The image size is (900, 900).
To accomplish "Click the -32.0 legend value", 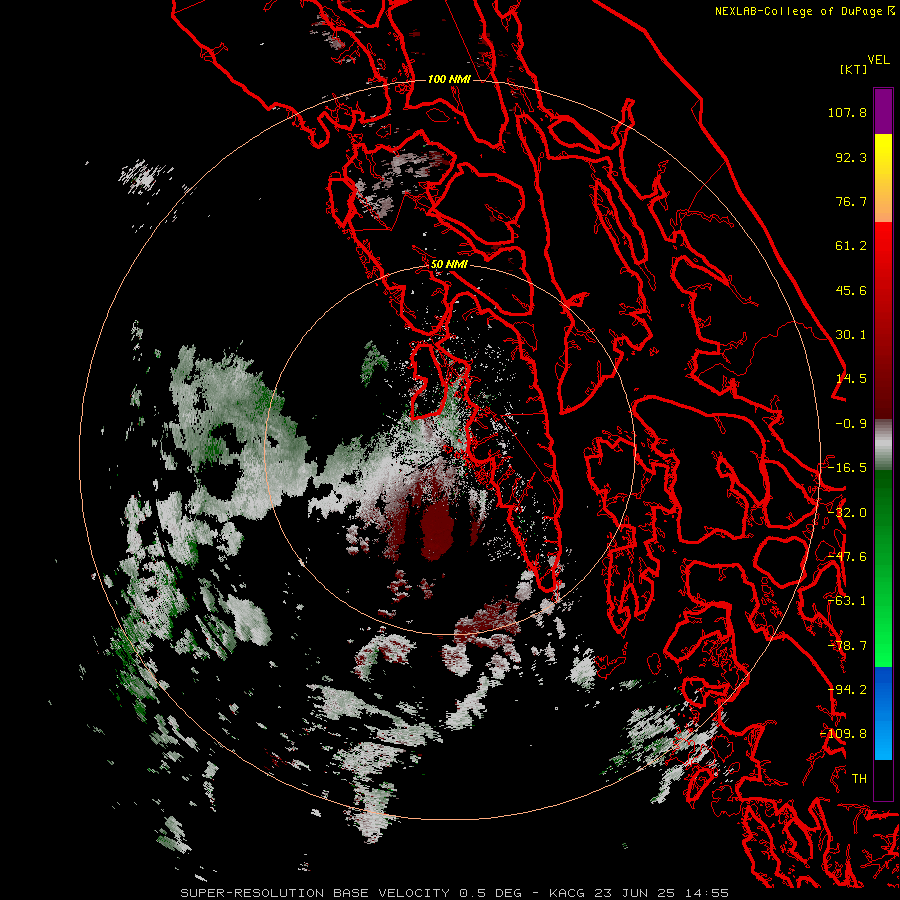I will (847, 513).
